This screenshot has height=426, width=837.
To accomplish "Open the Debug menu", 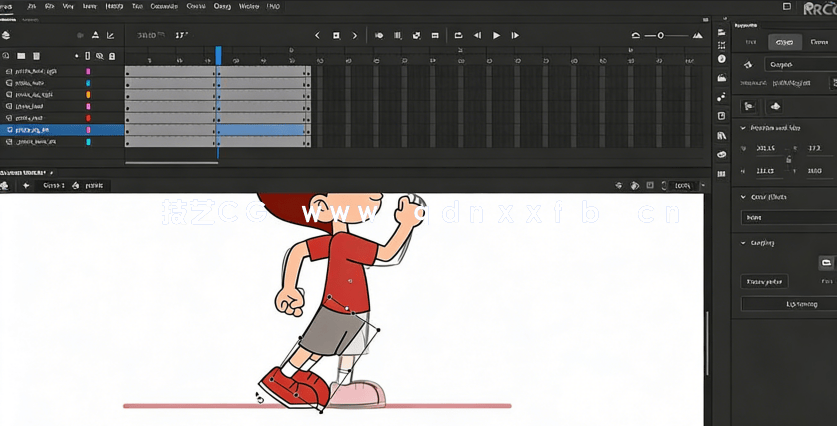I will [x=222, y=6].
